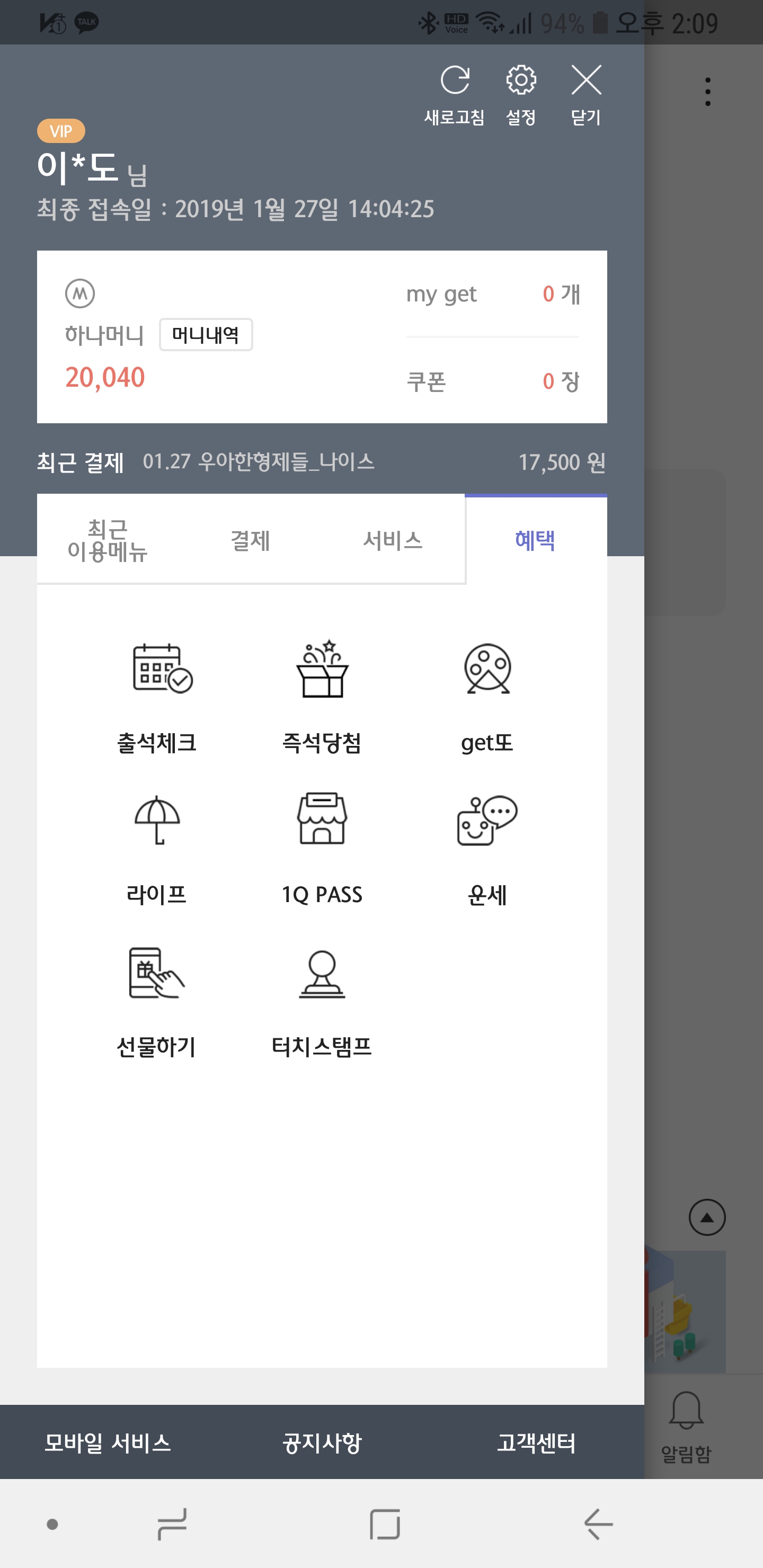The height and width of the screenshot is (1568, 763).
Task: Open the 선물하기 gift sending icon
Action: [x=156, y=973]
